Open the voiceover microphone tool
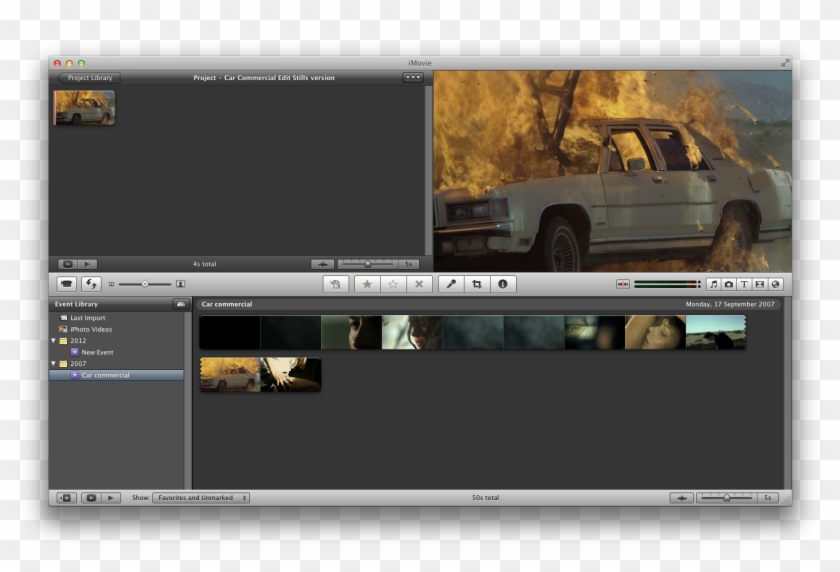 pyautogui.click(x=451, y=284)
